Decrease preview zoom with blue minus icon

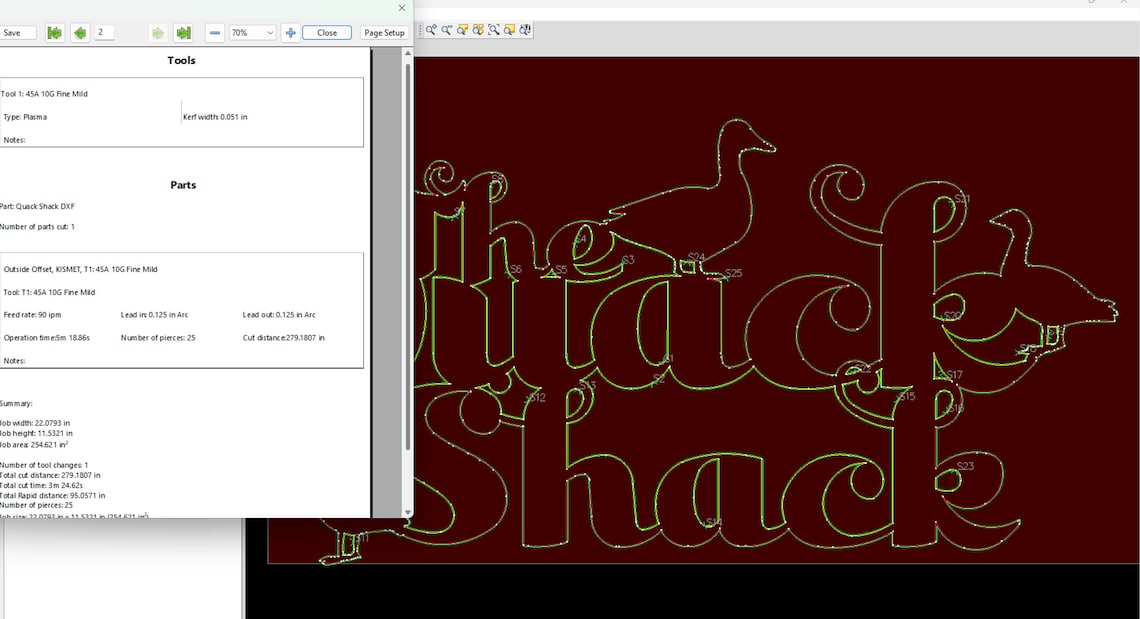point(214,32)
